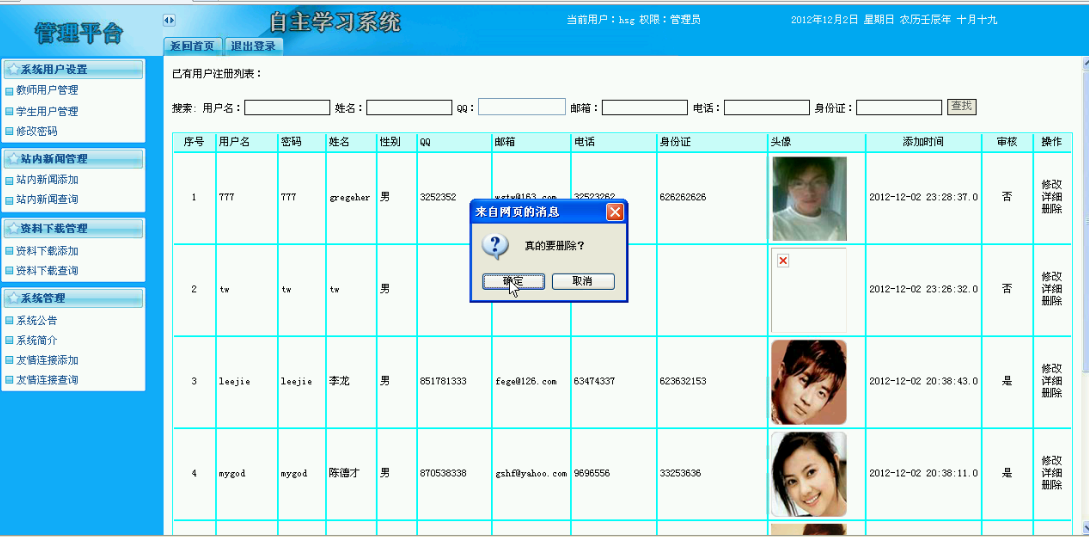Viewport: 1089px width, 537px height.
Task: Click 详细 for user 777
Action: click(x=1051, y=197)
